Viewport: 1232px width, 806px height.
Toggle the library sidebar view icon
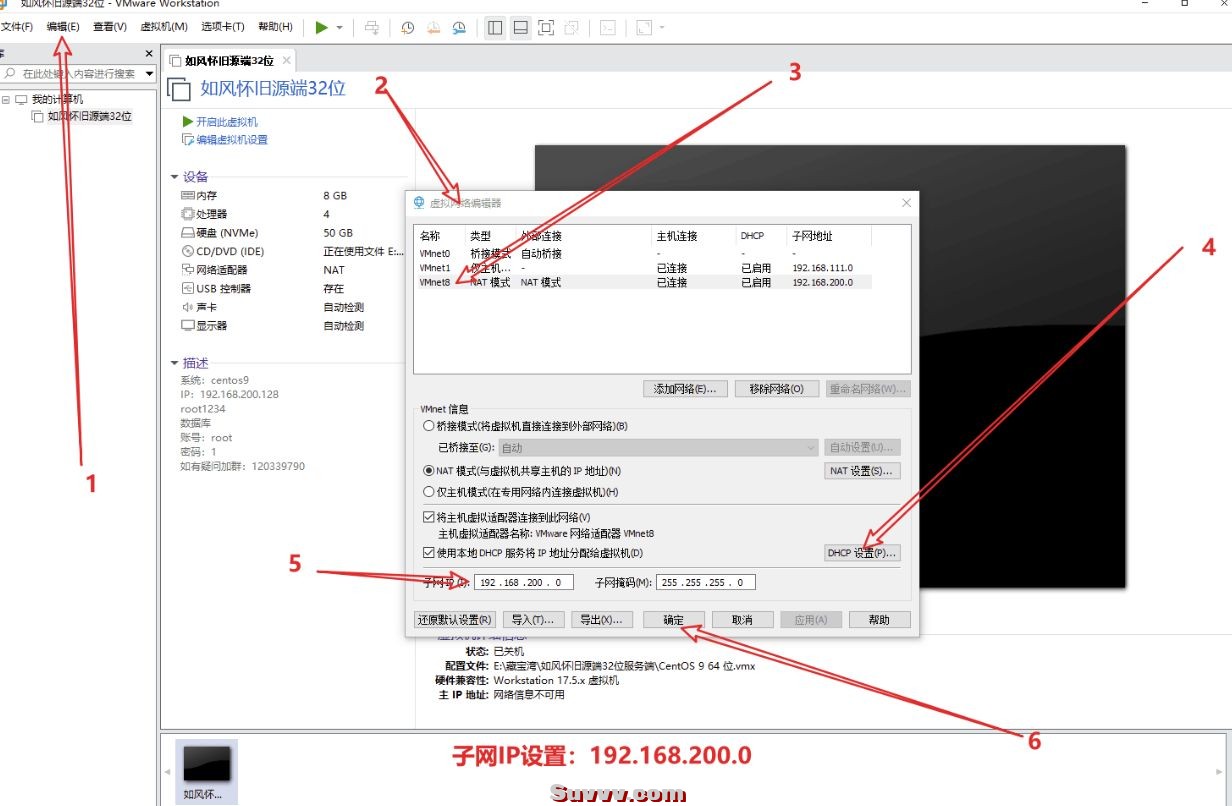tap(495, 27)
